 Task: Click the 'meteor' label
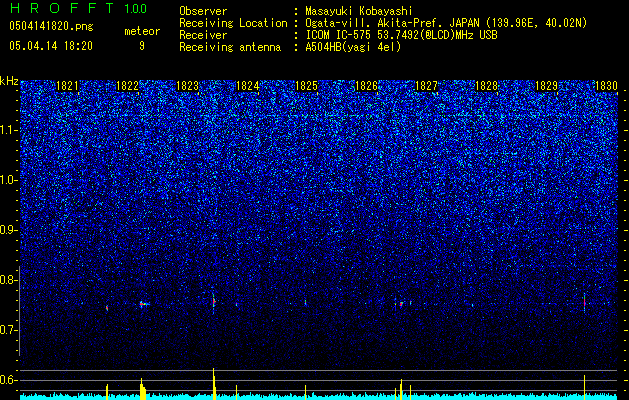tap(142, 31)
